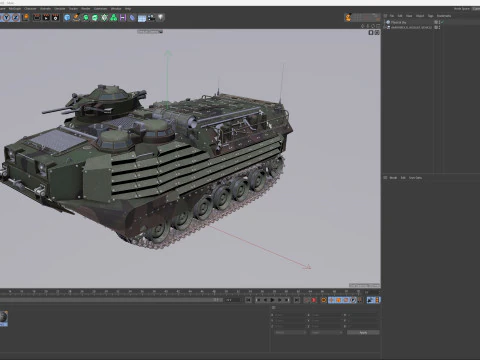Open the Simulate menu
The width and height of the screenshot is (480, 360).
pos(60,9)
